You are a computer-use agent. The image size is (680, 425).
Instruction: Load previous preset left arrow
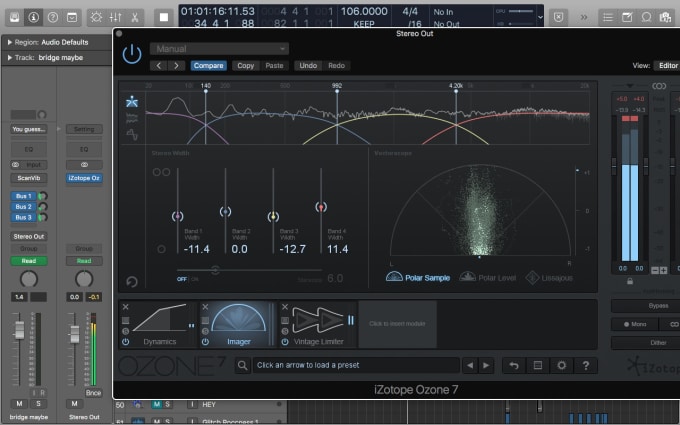click(470, 366)
